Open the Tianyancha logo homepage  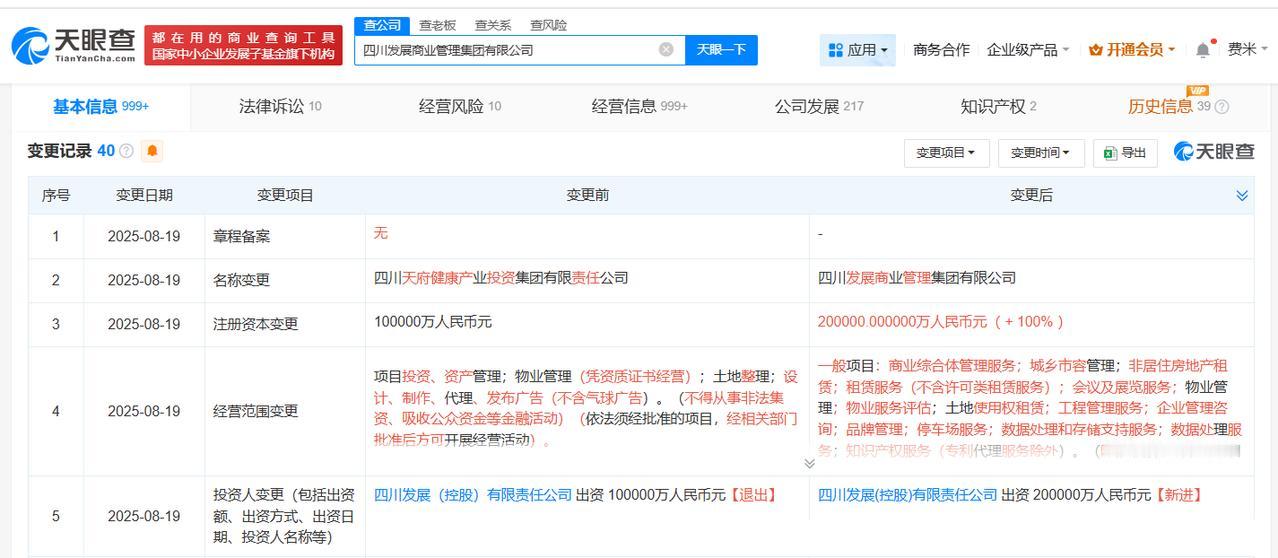pos(74,45)
